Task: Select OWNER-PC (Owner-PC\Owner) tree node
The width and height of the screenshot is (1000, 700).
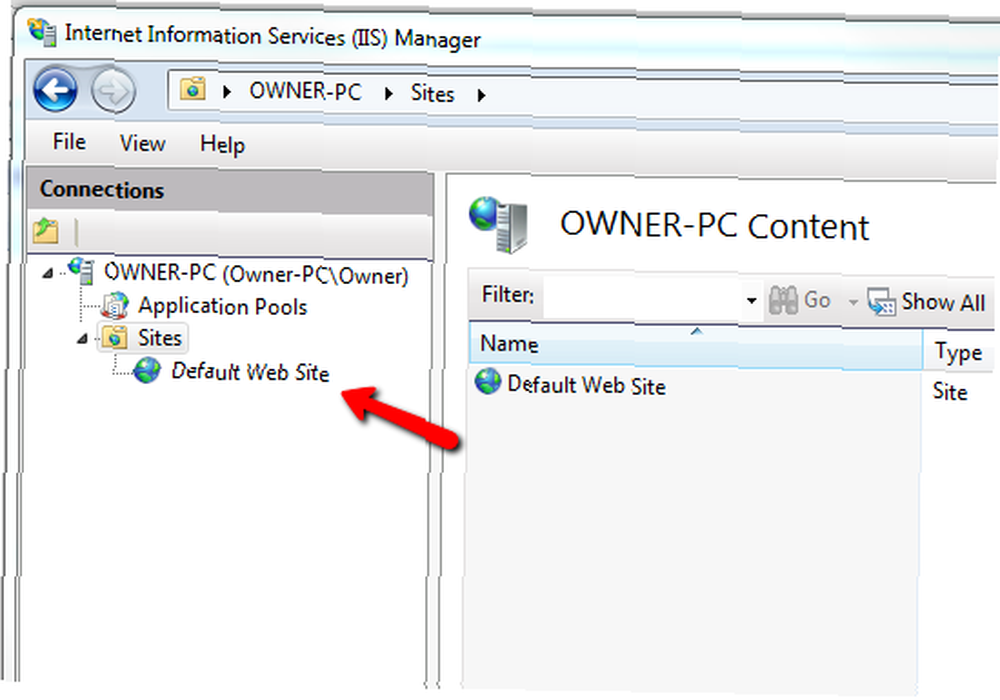Action: click(256, 274)
